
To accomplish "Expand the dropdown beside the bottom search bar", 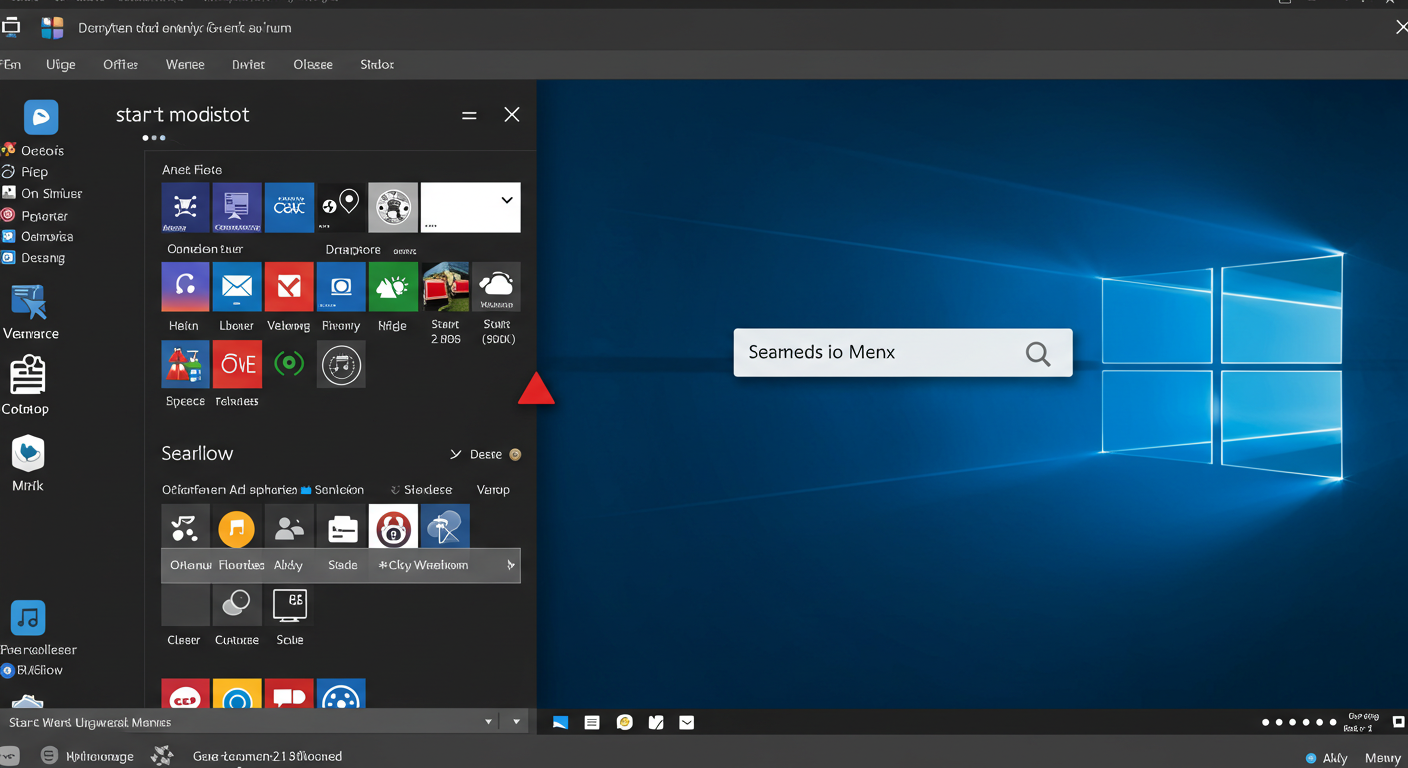I will coord(489,721).
